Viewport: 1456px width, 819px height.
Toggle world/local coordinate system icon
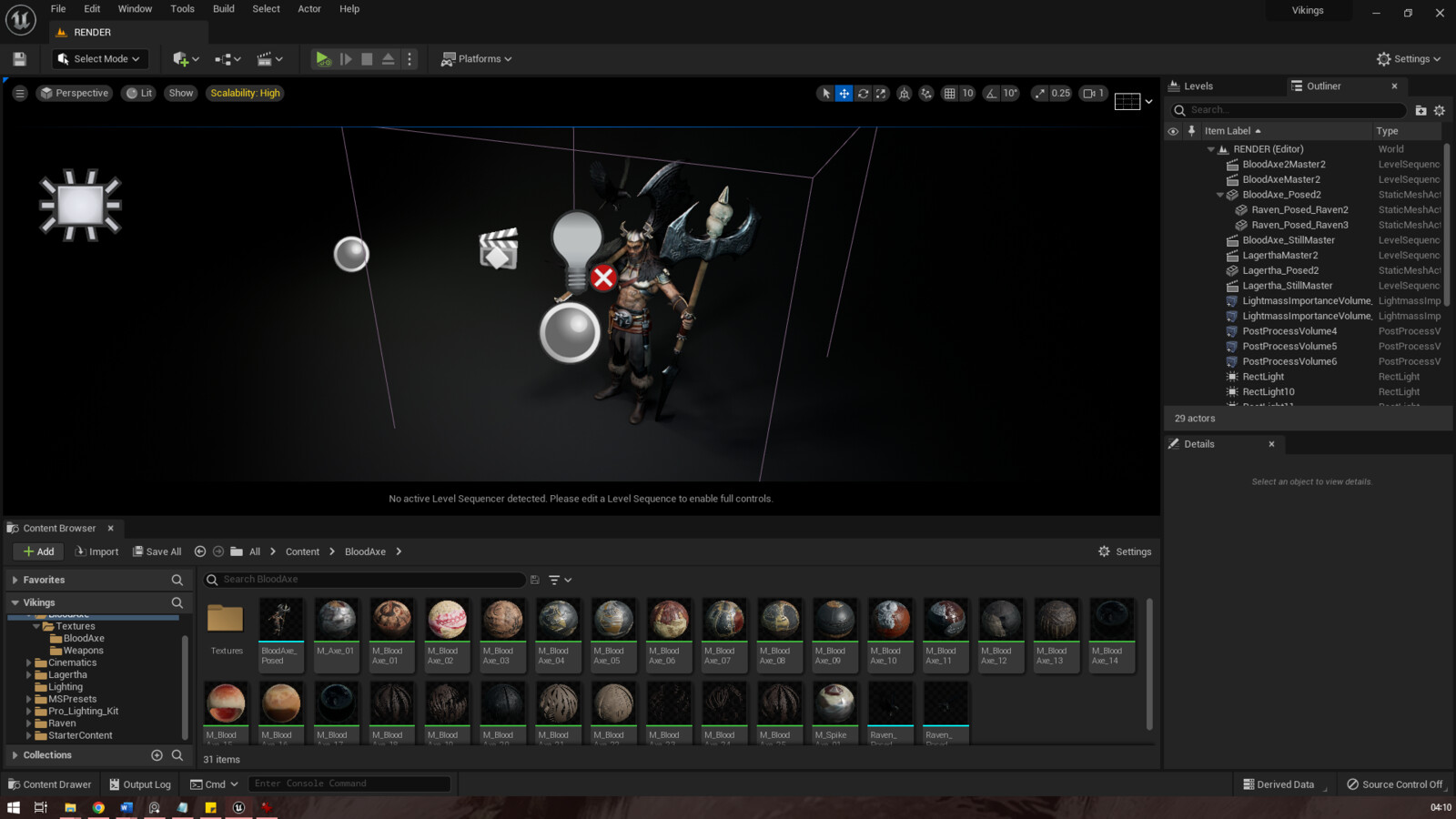[x=904, y=93]
